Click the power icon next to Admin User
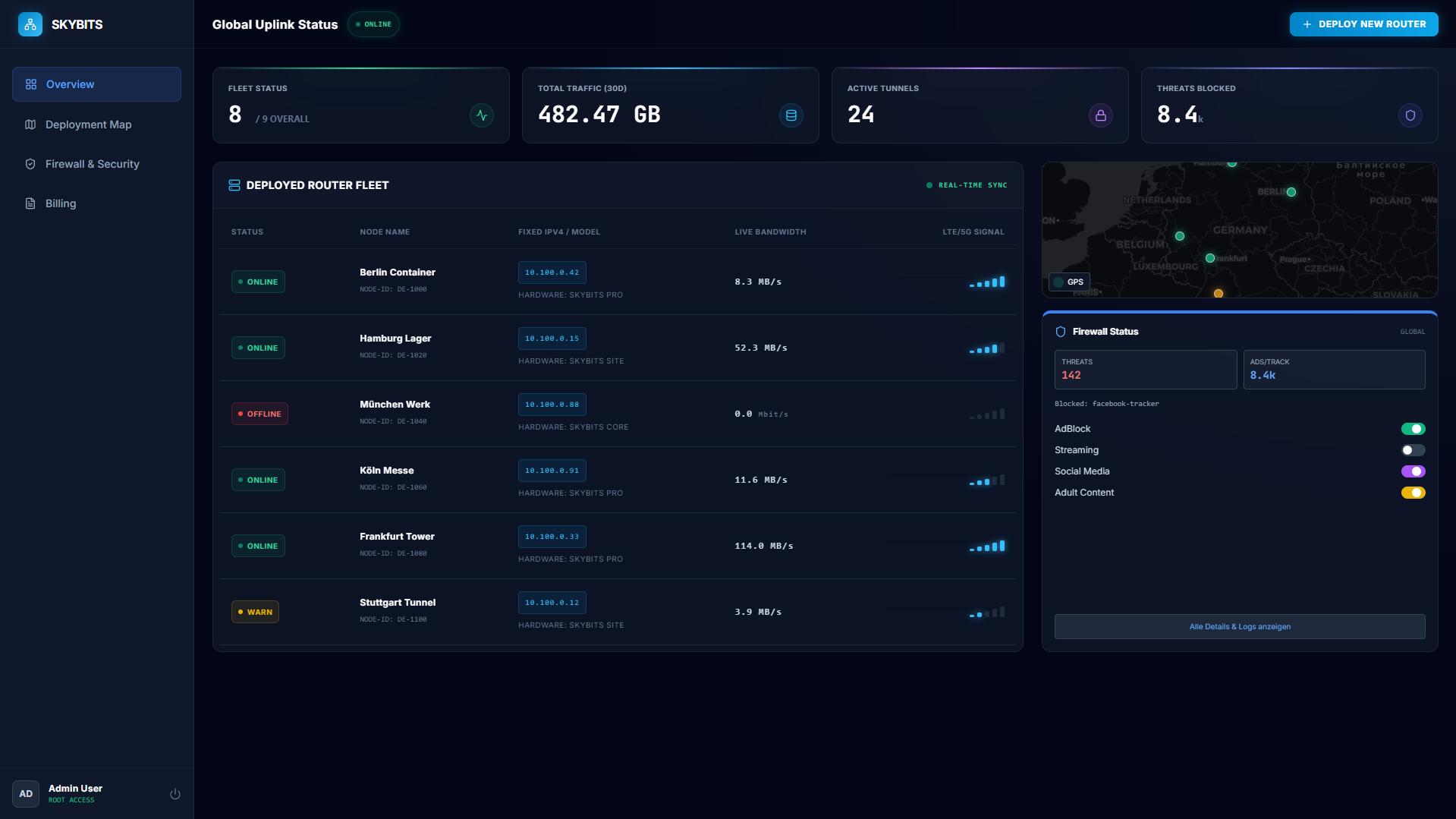The image size is (1456, 819). click(175, 793)
